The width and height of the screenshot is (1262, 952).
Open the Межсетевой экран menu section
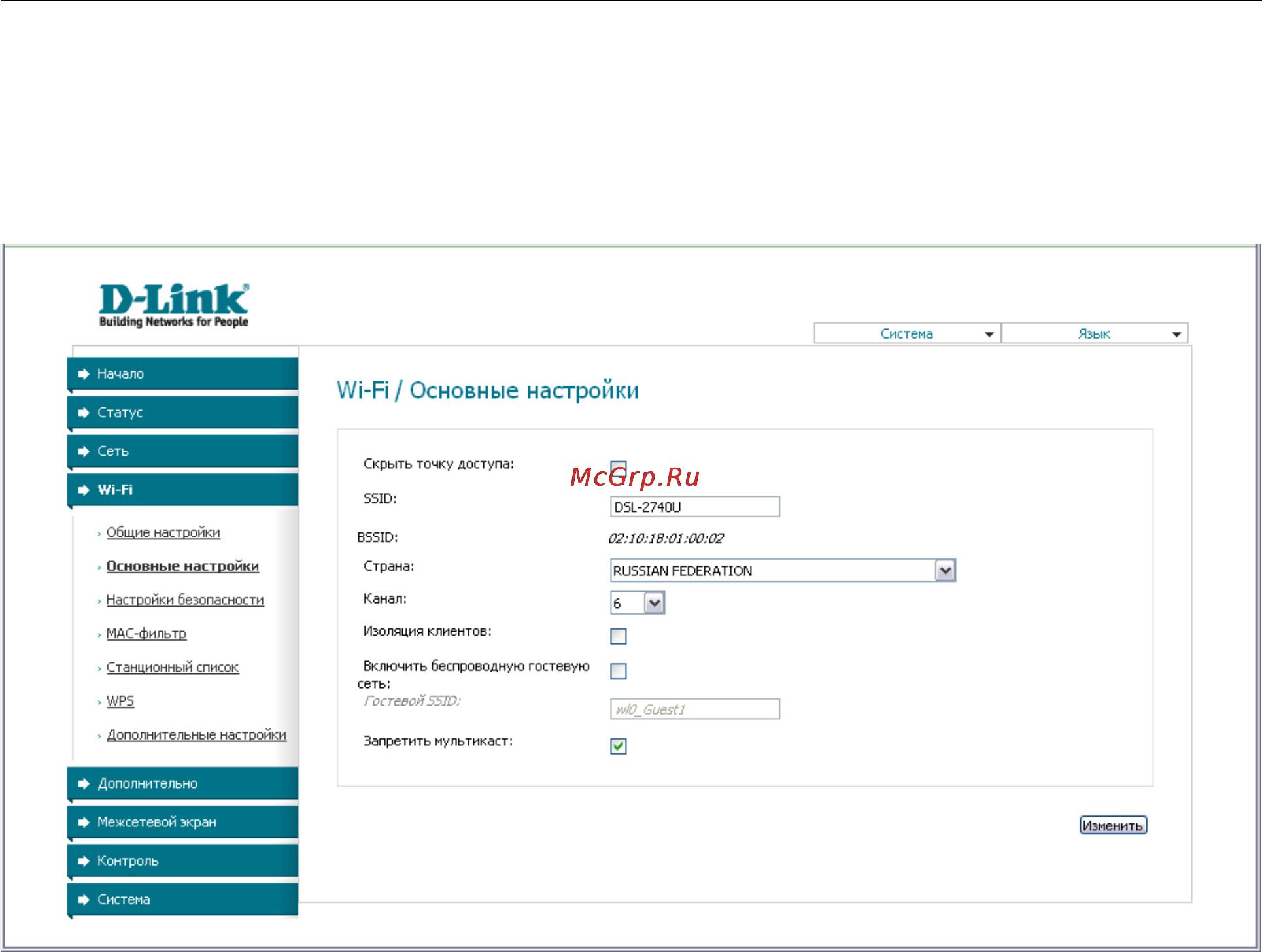(x=182, y=822)
